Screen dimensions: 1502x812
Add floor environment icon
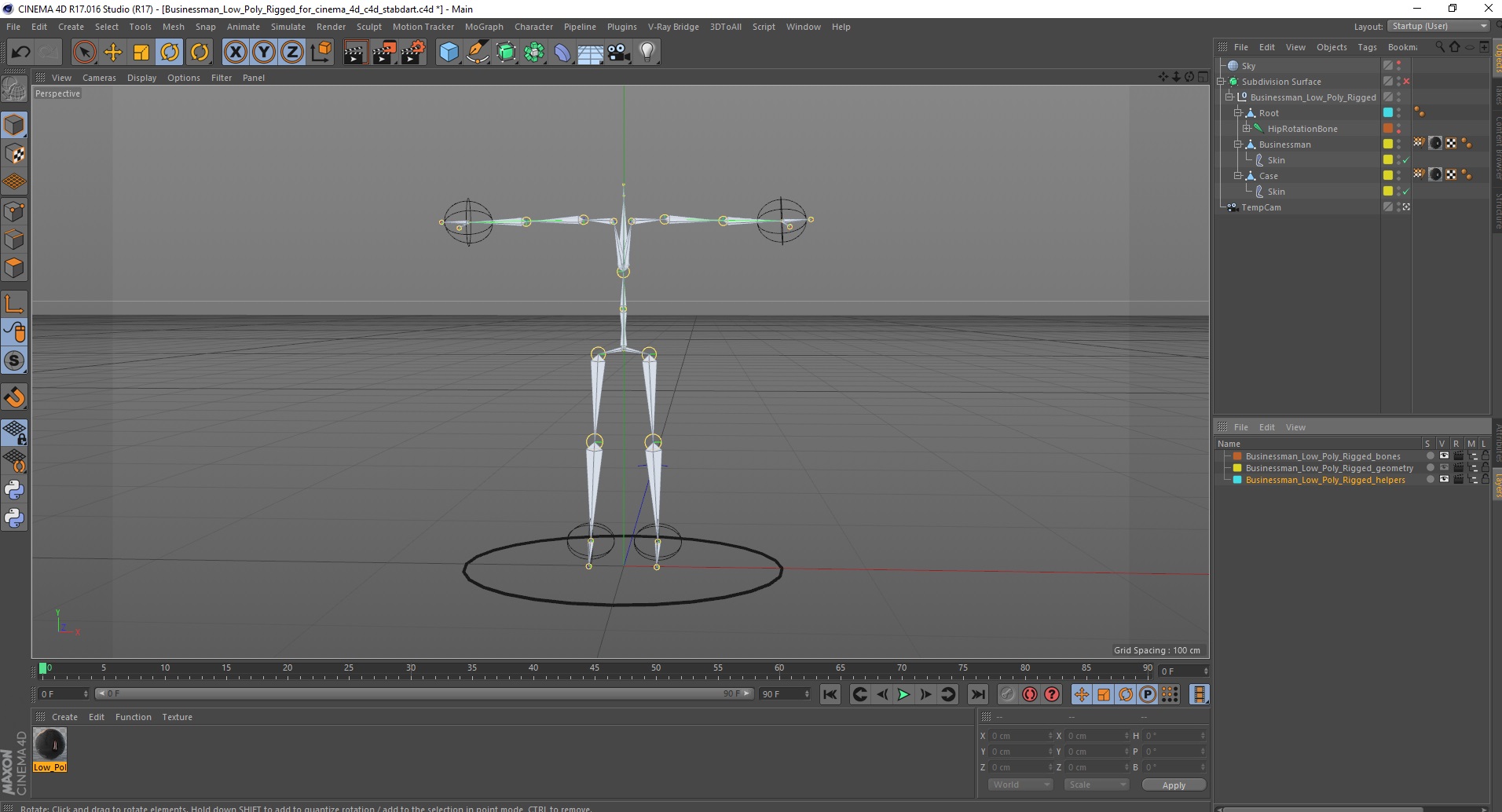(591, 53)
